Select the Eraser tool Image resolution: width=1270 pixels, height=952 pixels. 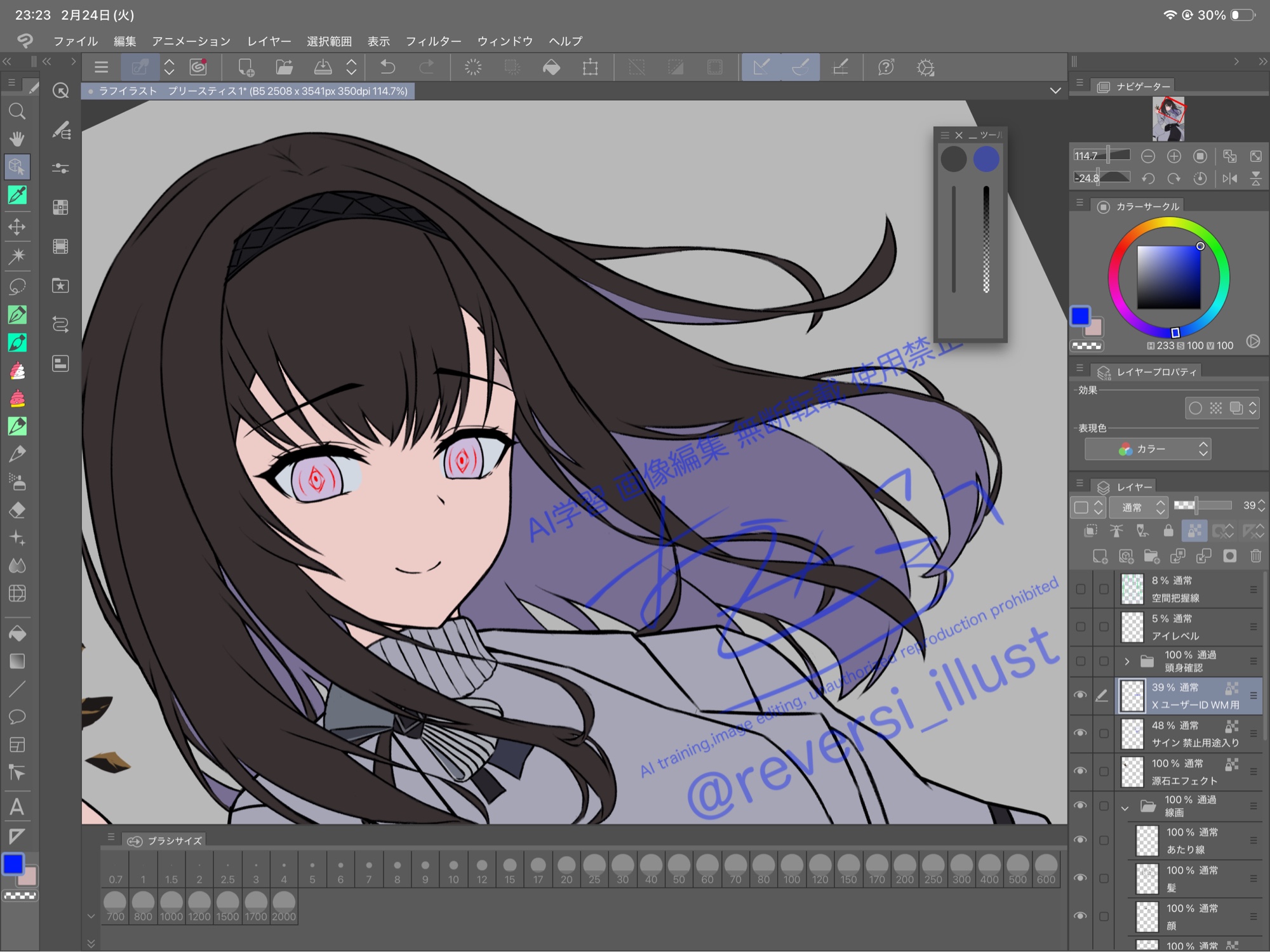pyautogui.click(x=17, y=510)
